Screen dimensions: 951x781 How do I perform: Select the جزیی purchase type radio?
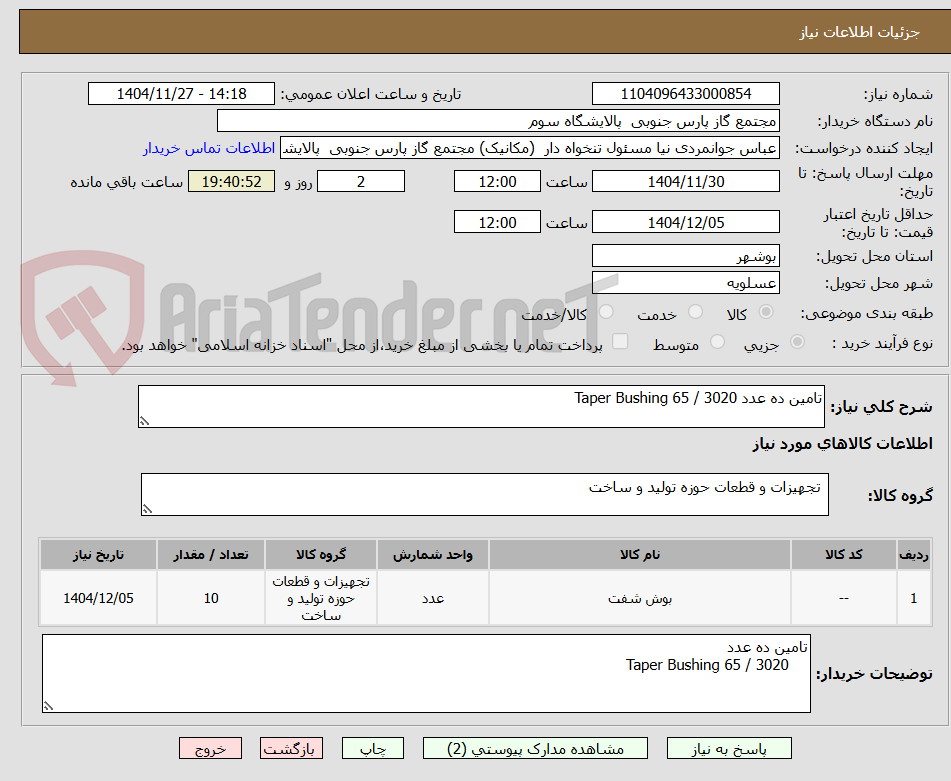pyautogui.click(x=798, y=342)
